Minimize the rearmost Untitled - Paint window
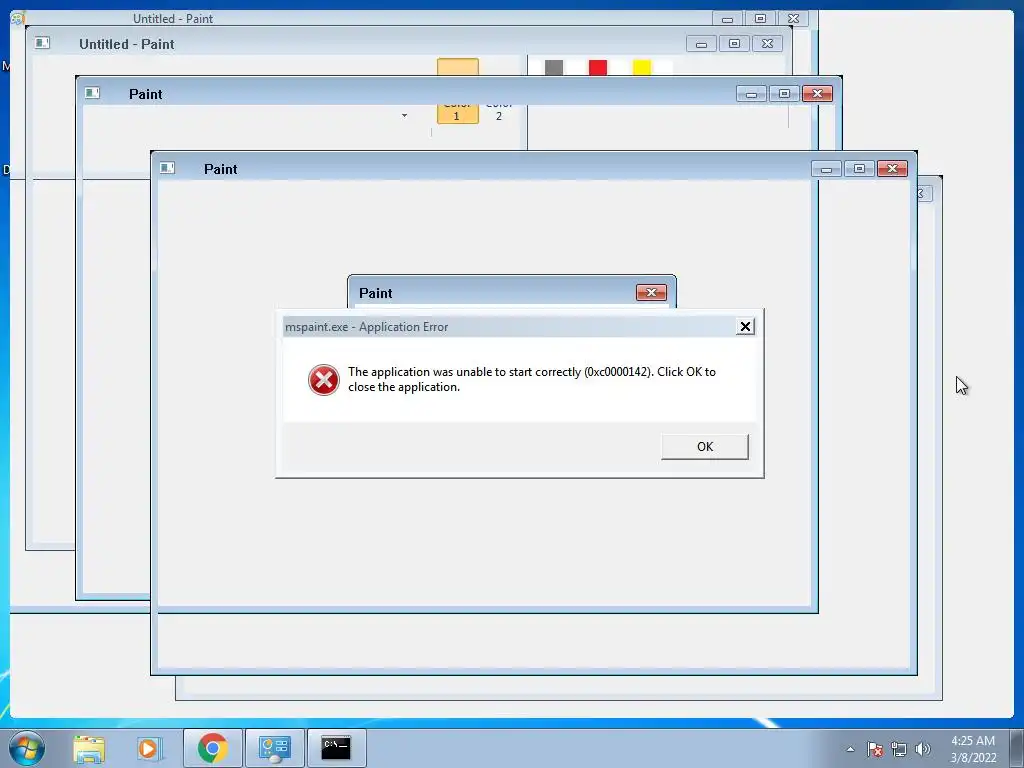Viewport: 1024px width, 768px height. point(728,18)
